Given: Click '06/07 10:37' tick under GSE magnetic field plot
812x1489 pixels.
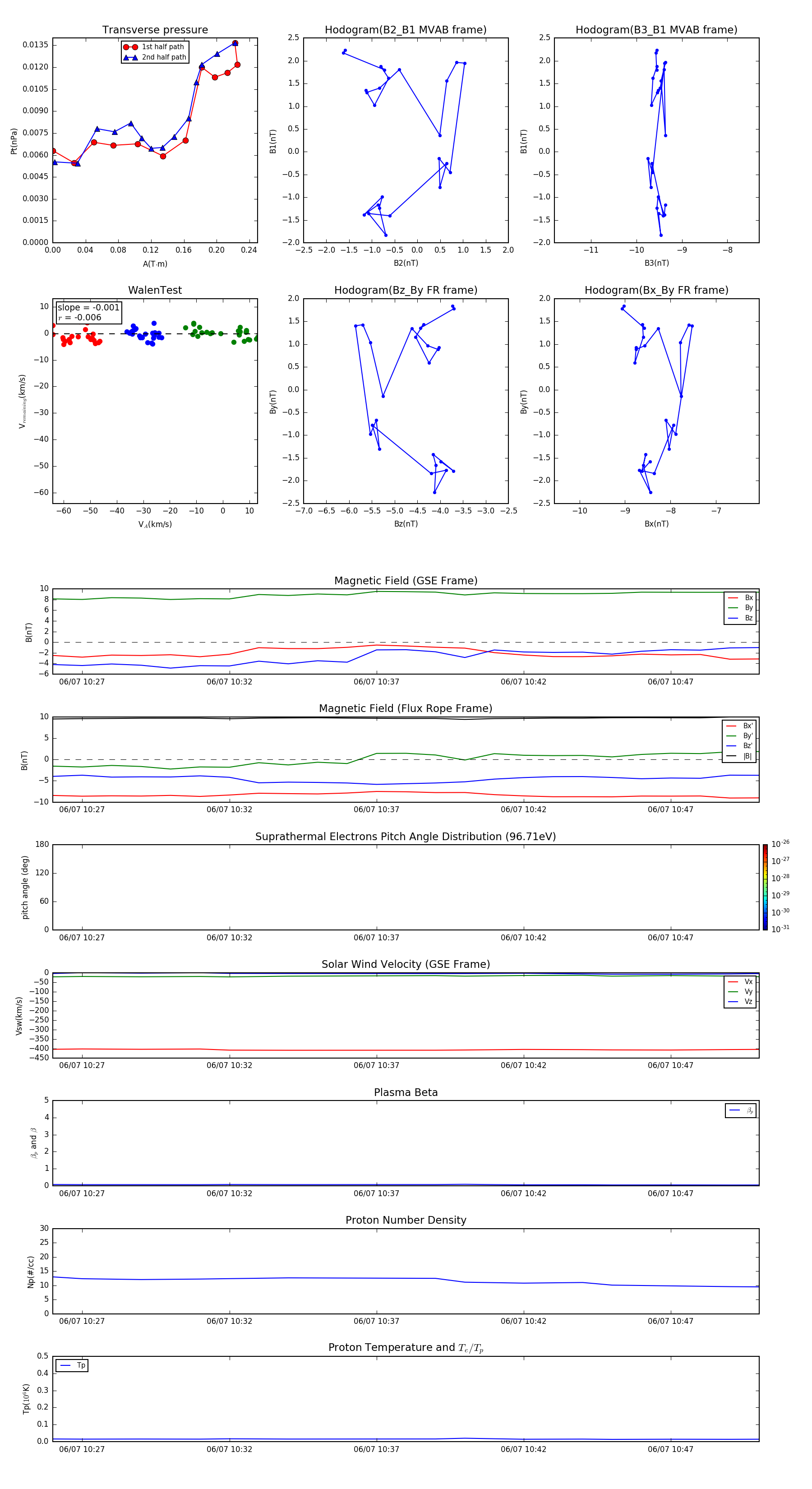Looking at the screenshot, I should [377, 682].
